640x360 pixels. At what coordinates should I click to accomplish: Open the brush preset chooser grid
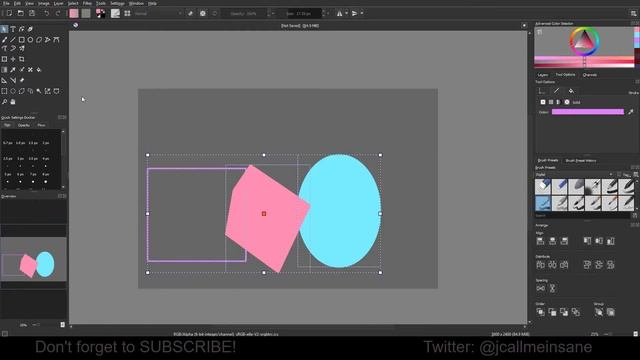point(127,13)
